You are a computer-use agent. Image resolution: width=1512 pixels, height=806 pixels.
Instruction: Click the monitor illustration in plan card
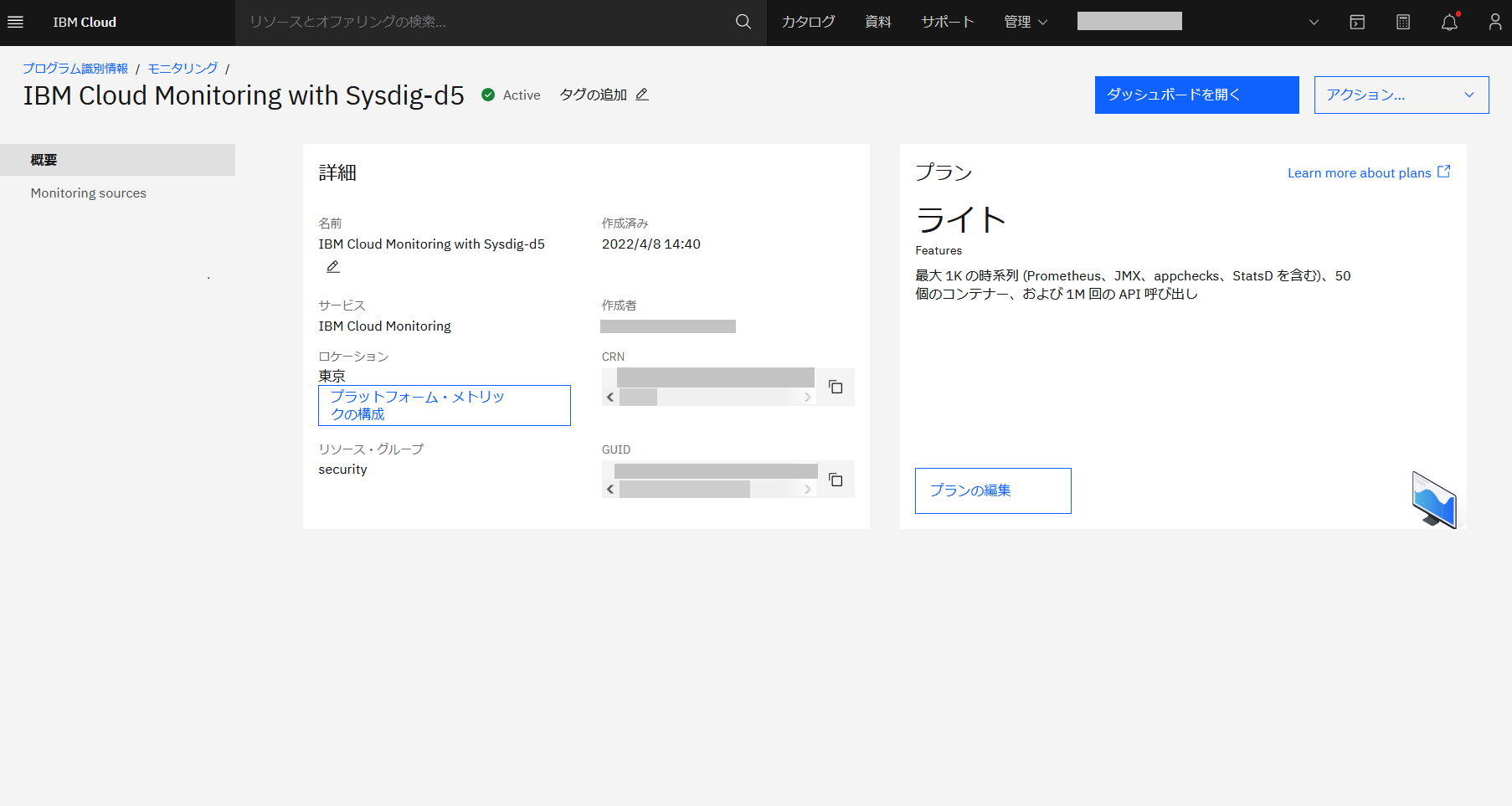[x=1434, y=499]
